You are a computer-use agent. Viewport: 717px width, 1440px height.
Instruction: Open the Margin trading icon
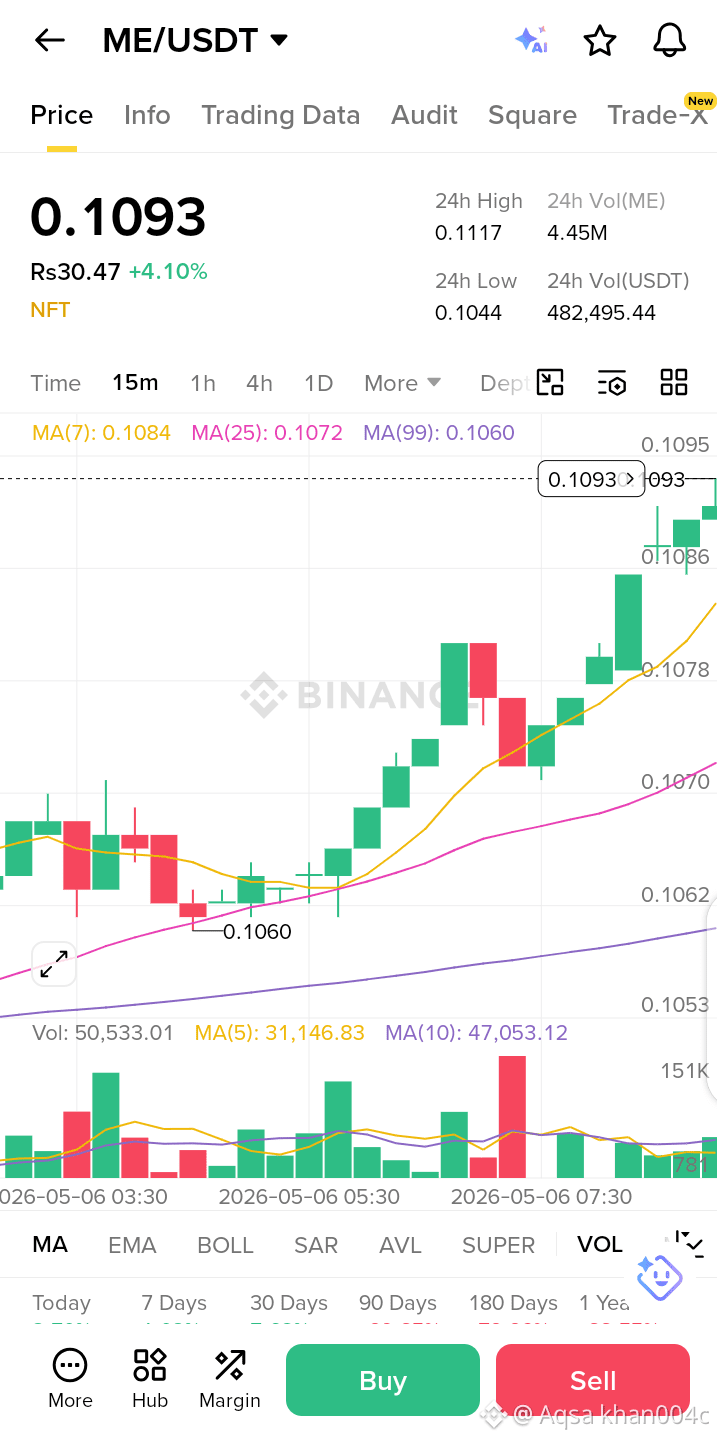(x=230, y=1379)
